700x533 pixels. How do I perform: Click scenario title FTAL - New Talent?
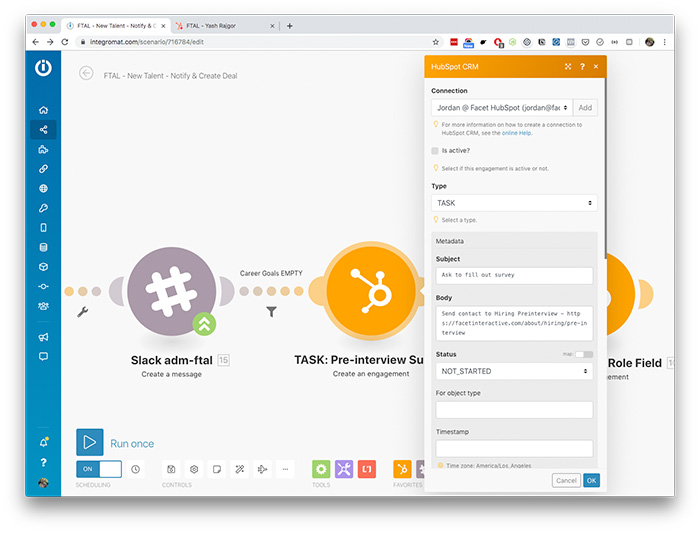click(171, 76)
